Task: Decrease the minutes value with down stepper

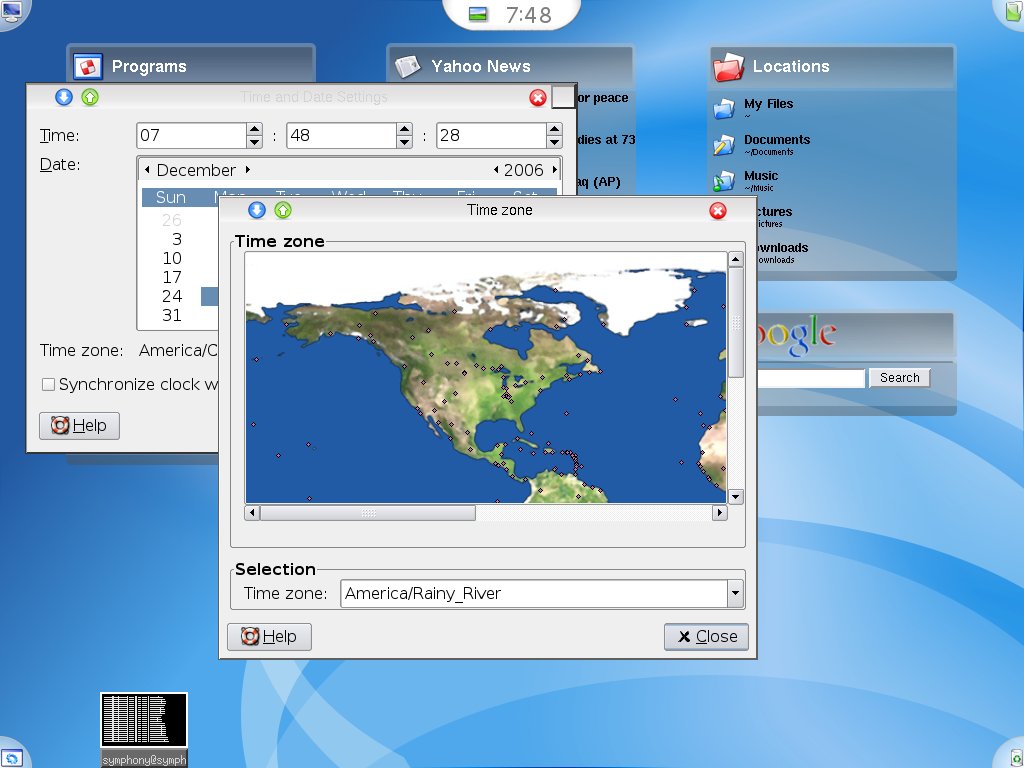Action: click(405, 142)
